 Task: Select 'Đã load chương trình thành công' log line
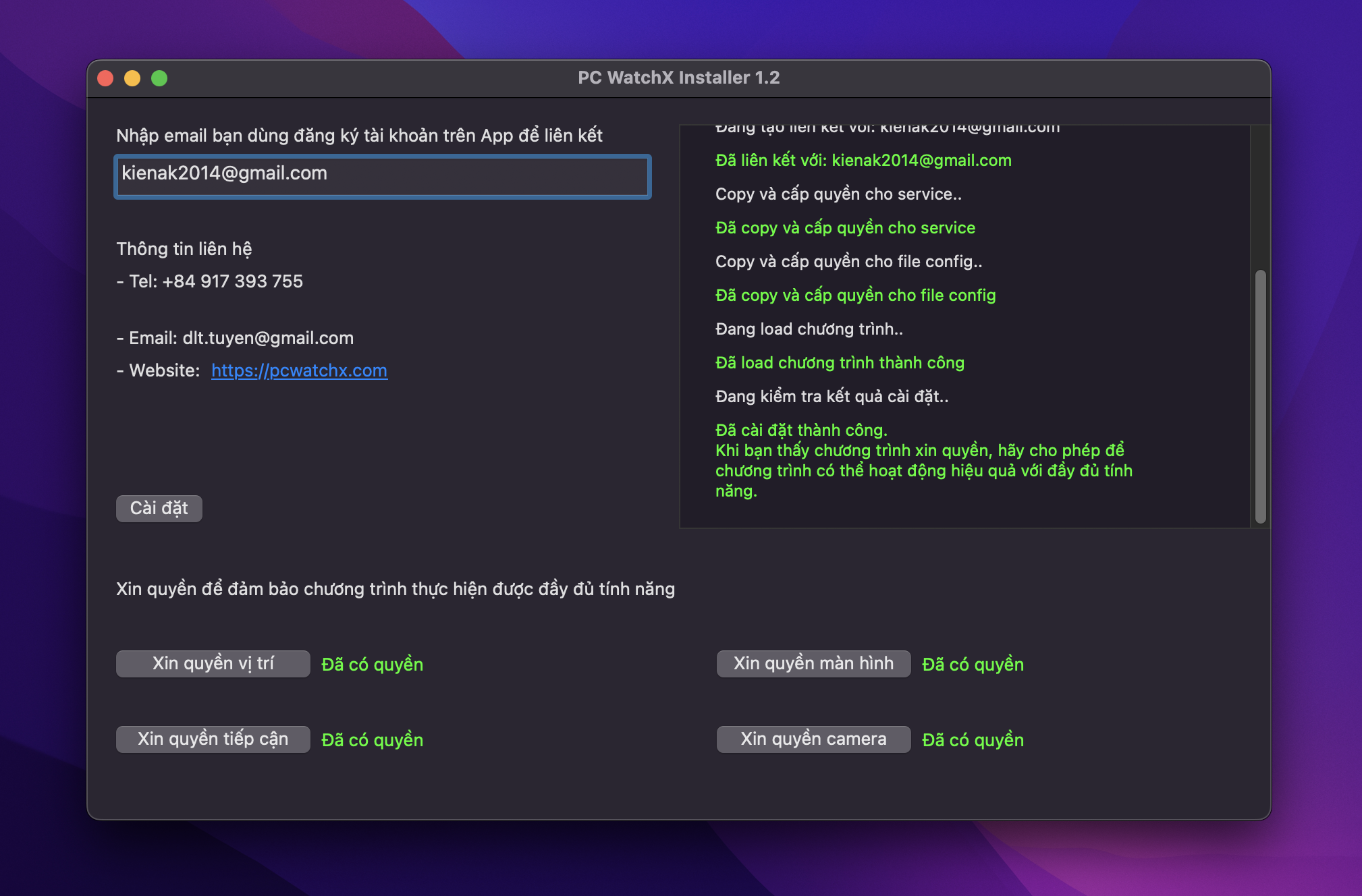(x=840, y=362)
